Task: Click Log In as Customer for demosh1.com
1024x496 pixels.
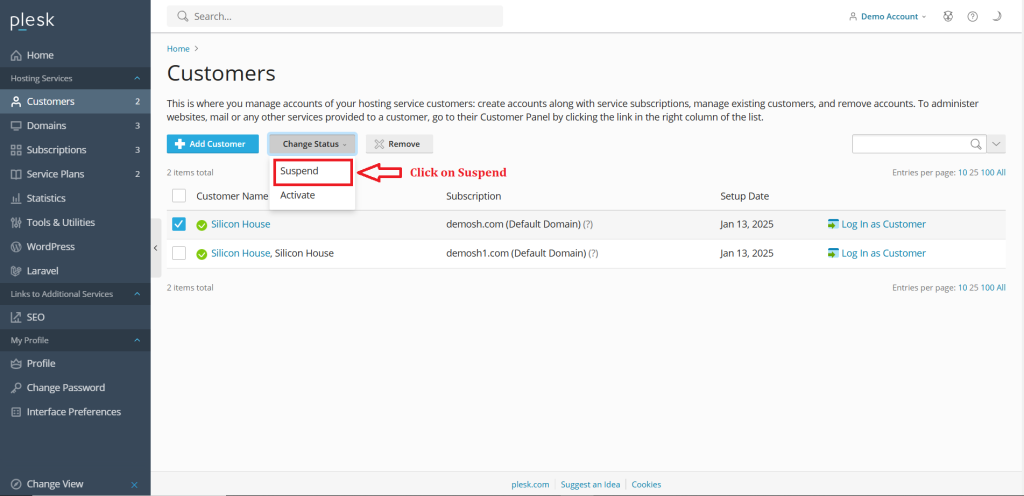Action: point(884,253)
